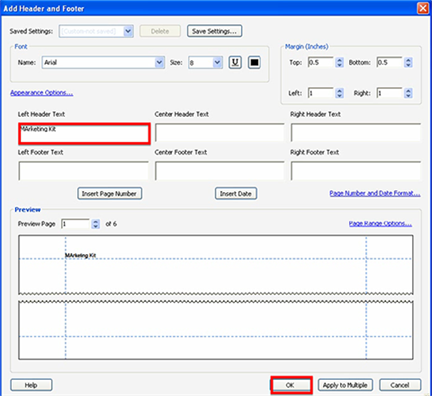The height and width of the screenshot is (396, 432).
Task: Click in Left Header Text box
Action: point(84,133)
